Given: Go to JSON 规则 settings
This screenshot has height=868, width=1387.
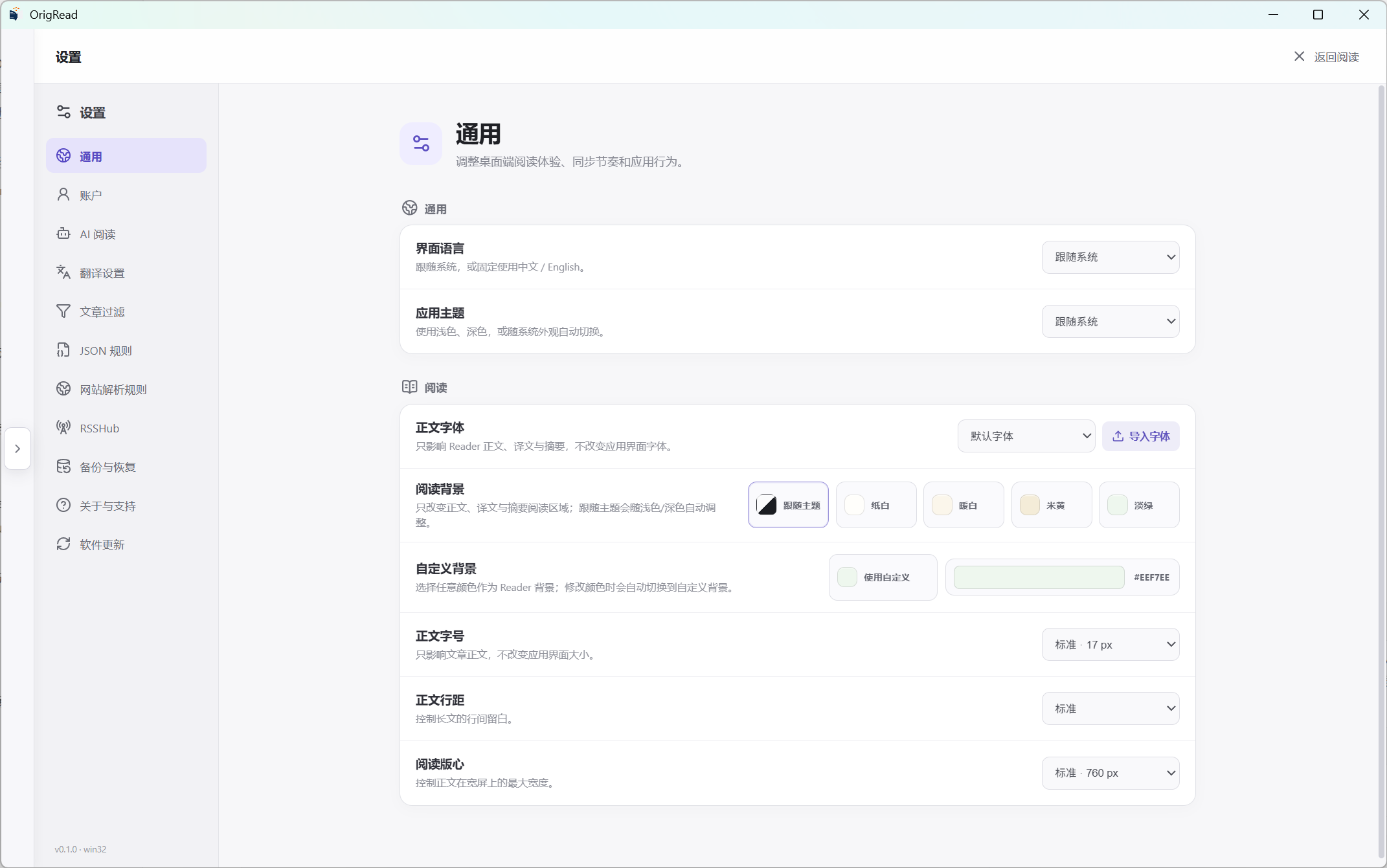Looking at the screenshot, I should point(126,350).
